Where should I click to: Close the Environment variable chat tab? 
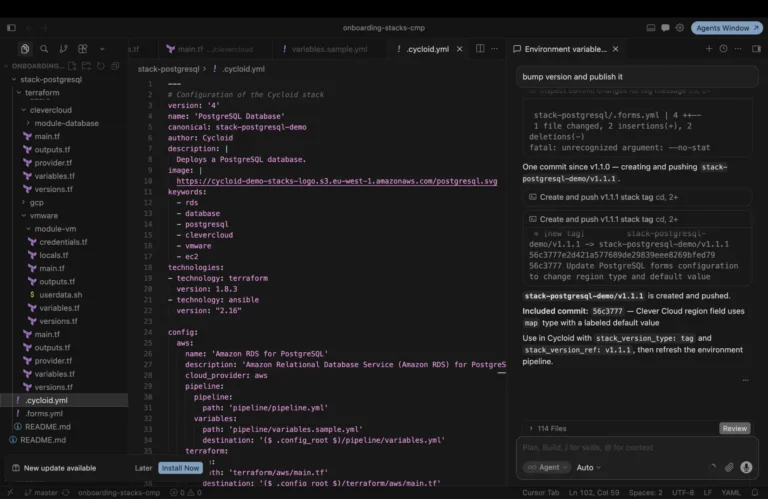pos(616,49)
